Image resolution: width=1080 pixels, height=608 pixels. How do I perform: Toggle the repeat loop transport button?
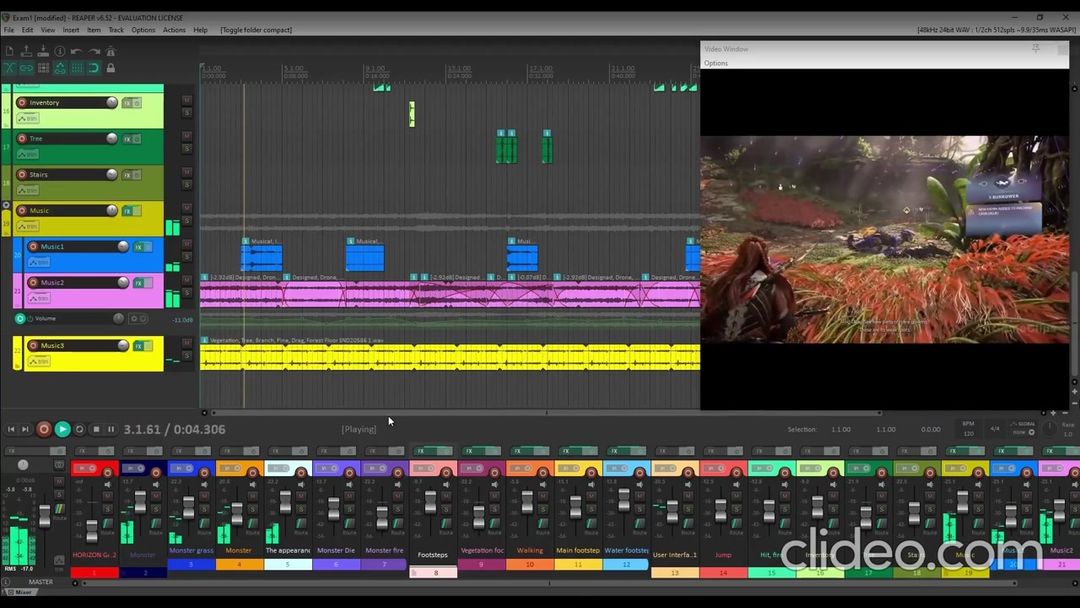pos(79,429)
